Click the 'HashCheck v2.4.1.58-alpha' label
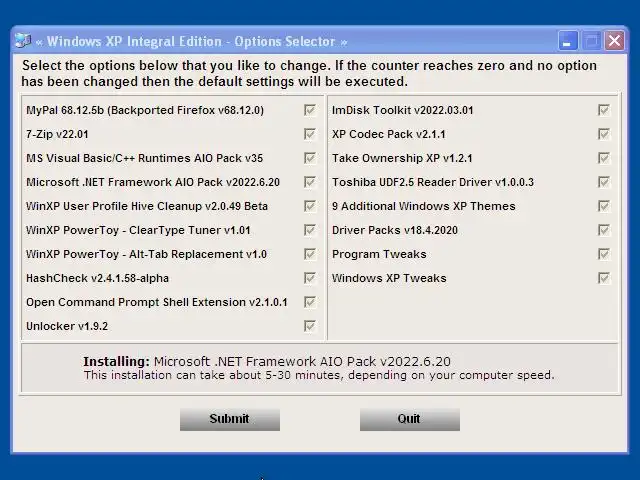Image resolution: width=640 pixels, height=480 pixels. (97, 278)
